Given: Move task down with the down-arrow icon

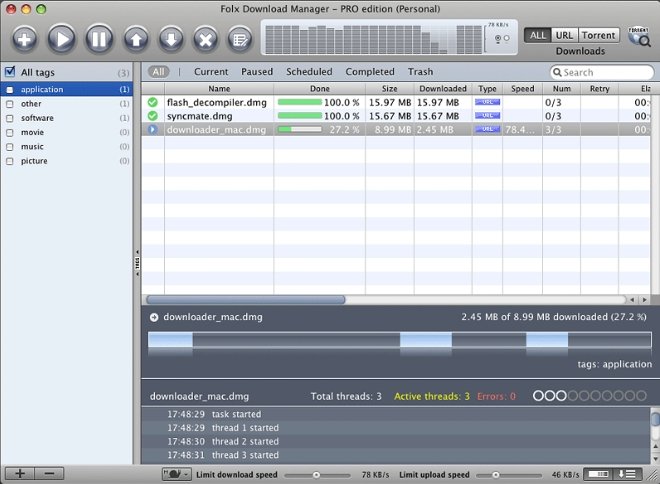Looking at the screenshot, I should click(171, 40).
